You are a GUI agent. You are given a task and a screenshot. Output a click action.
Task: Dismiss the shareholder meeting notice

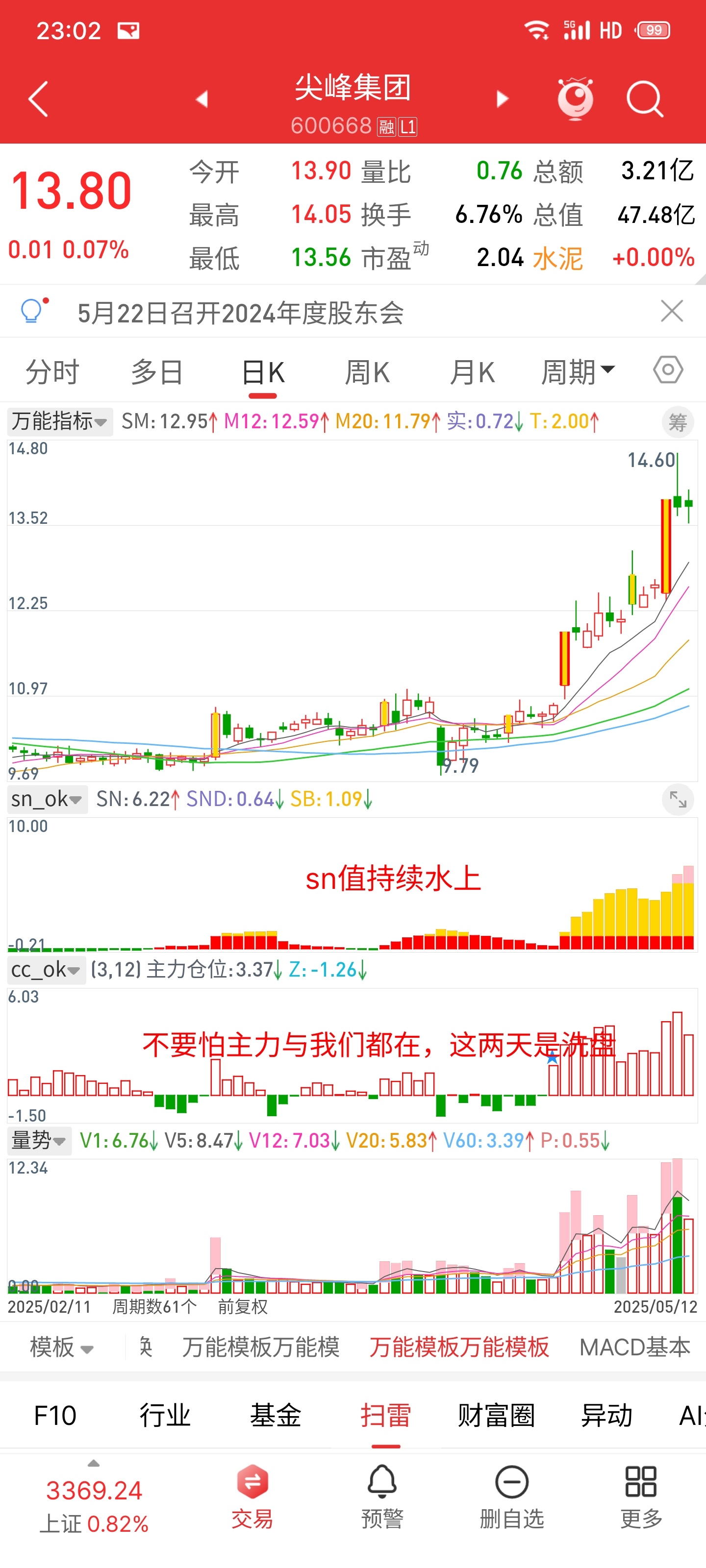click(x=672, y=311)
